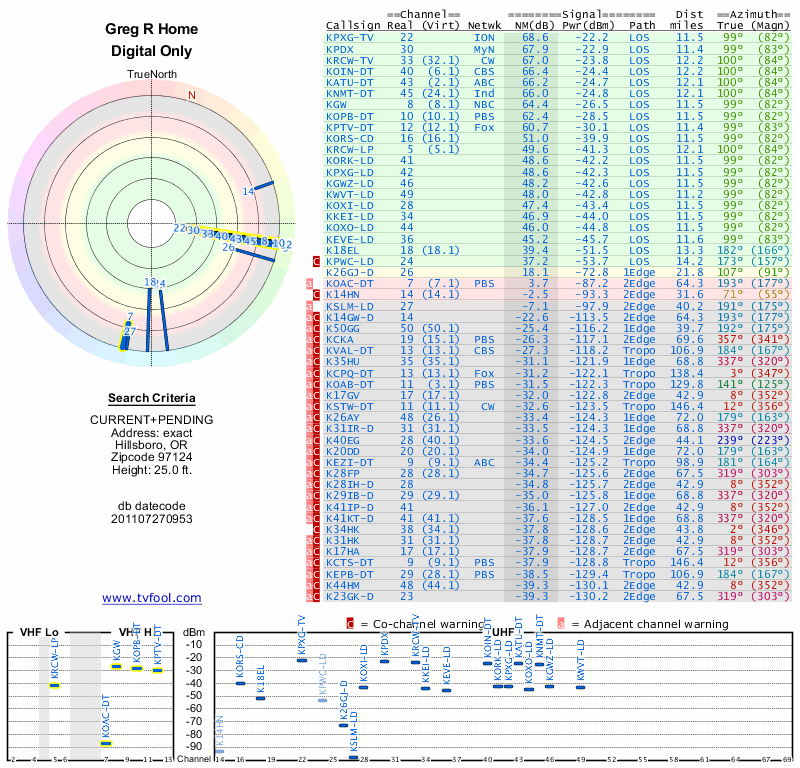Click the Callsign column header

[353, 26]
